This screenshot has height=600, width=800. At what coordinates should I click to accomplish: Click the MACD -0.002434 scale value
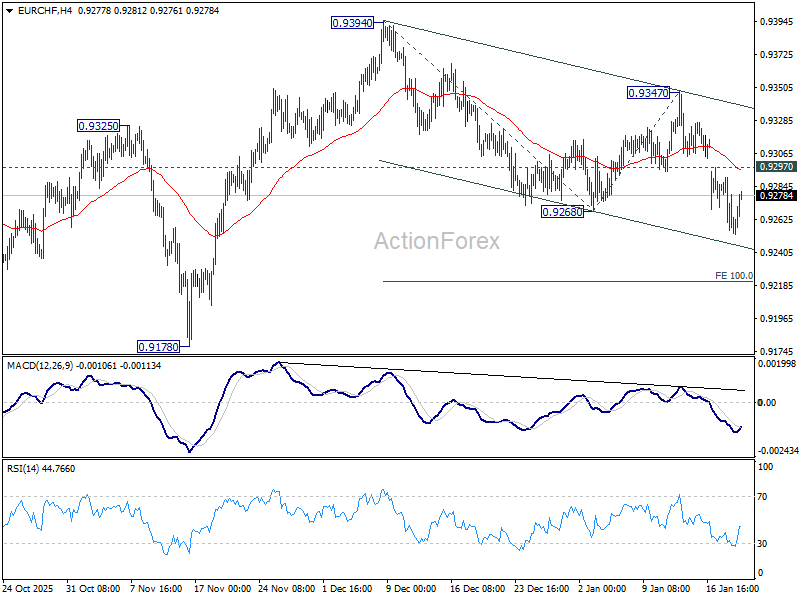778,451
